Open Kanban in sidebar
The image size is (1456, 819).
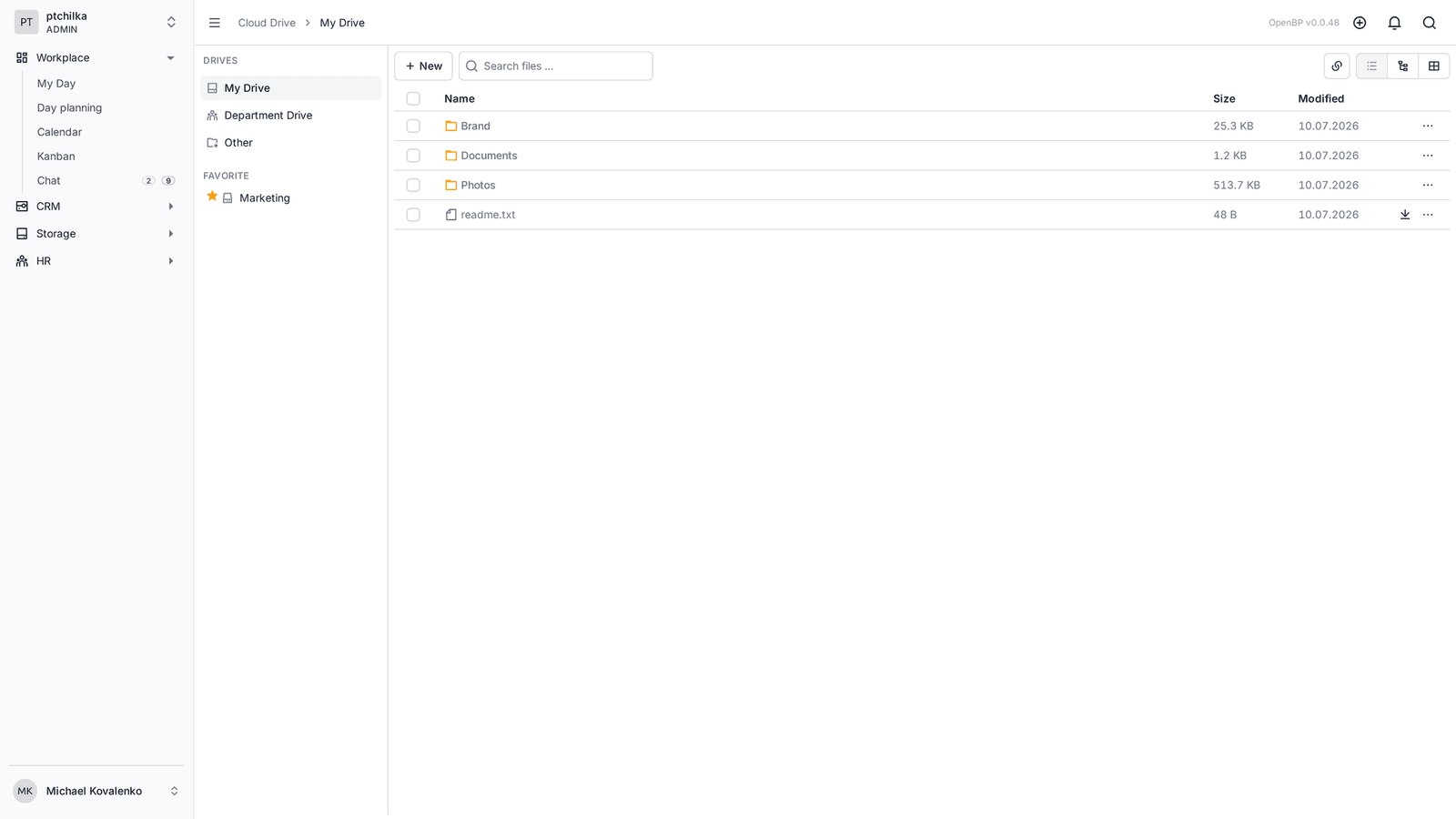point(56,157)
